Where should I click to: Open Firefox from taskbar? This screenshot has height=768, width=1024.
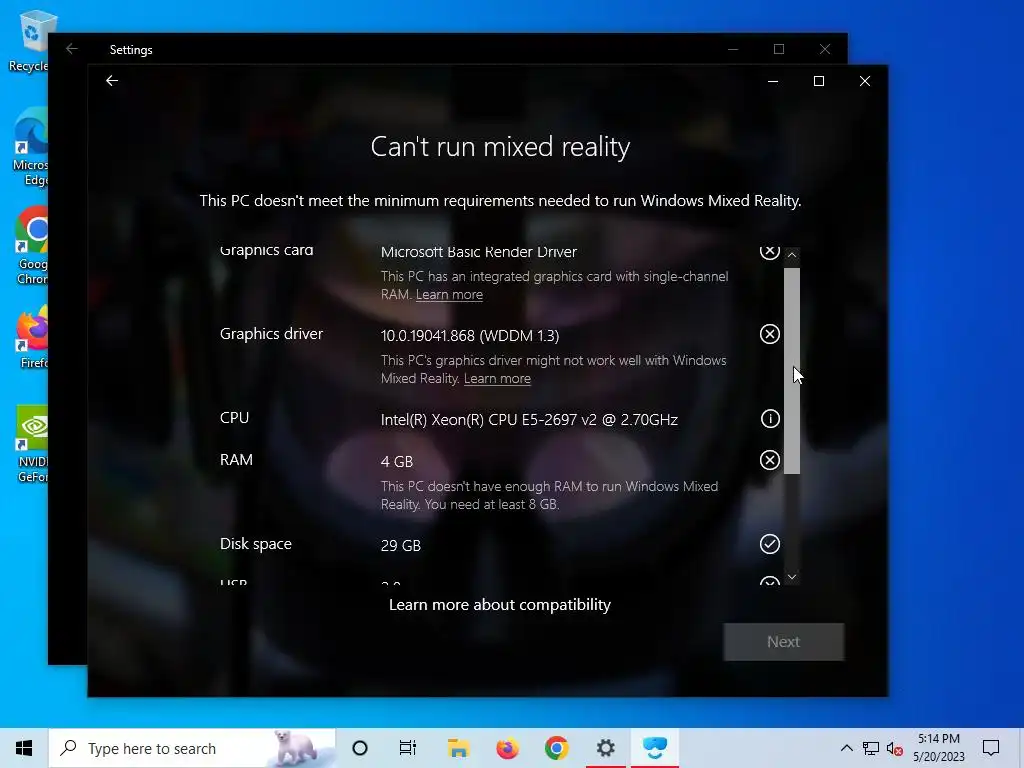(x=507, y=748)
